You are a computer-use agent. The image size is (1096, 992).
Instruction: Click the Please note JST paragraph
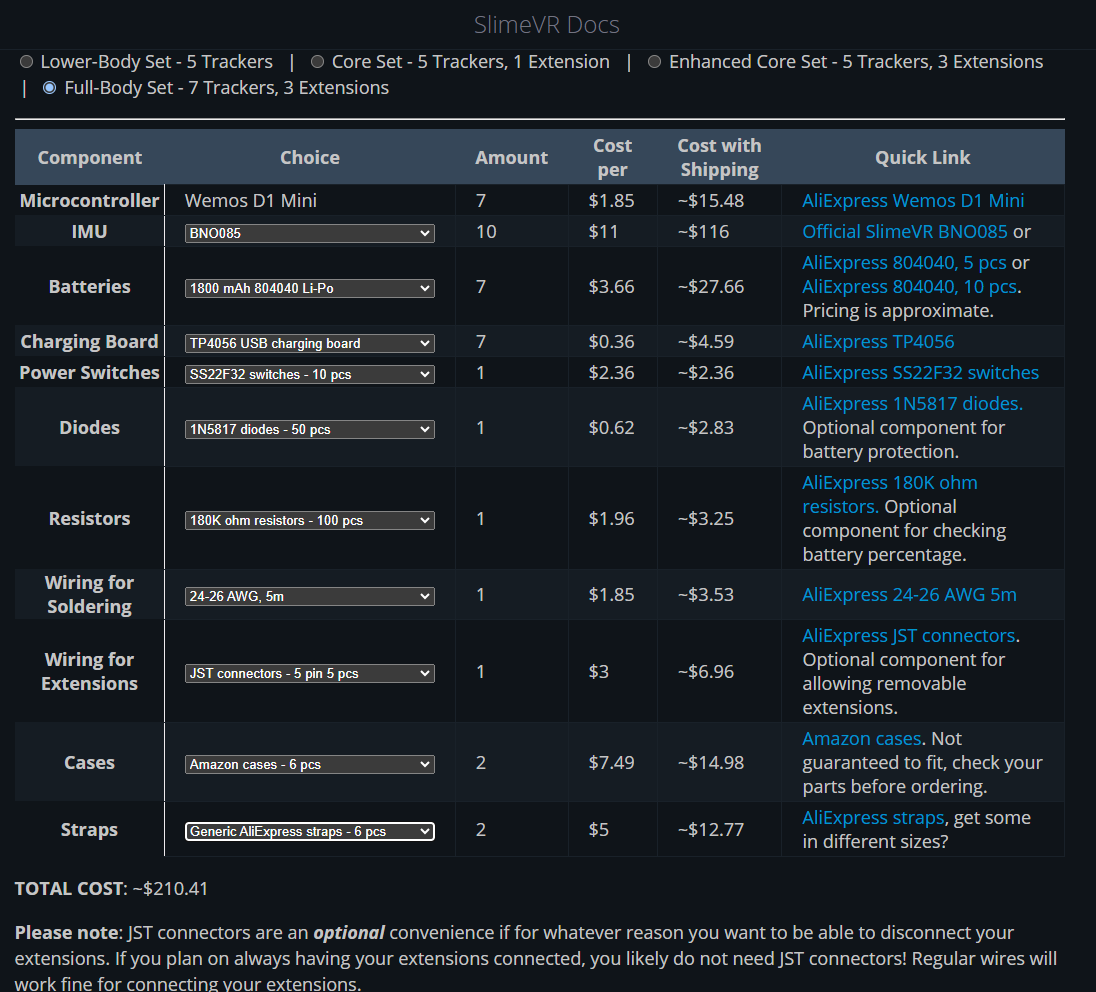coord(536,958)
